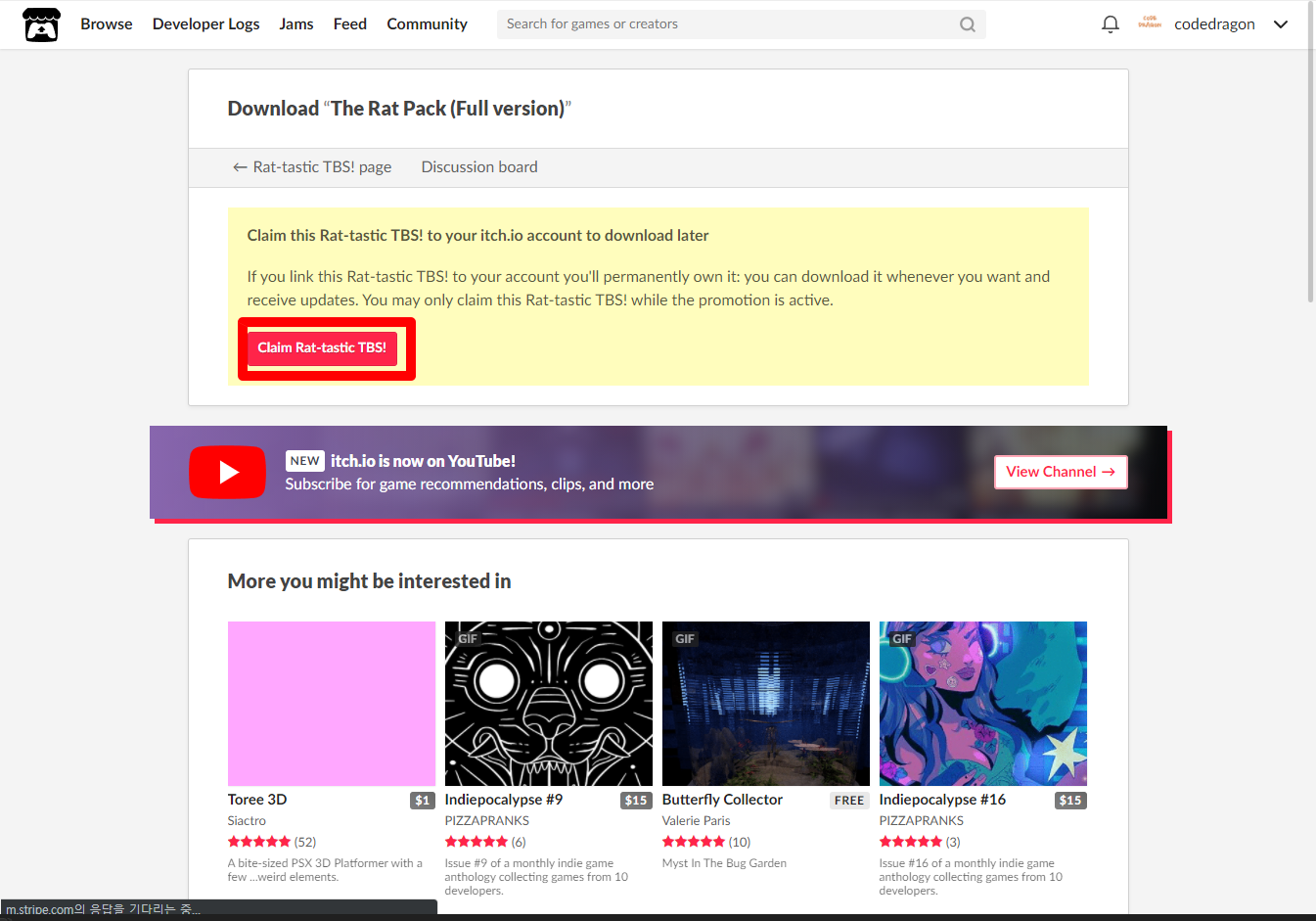Image resolution: width=1316 pixels, height=921 pixels.
Task: Open the Indiepocalypse #9 cover thumbnail
Action: click(549, 704)
